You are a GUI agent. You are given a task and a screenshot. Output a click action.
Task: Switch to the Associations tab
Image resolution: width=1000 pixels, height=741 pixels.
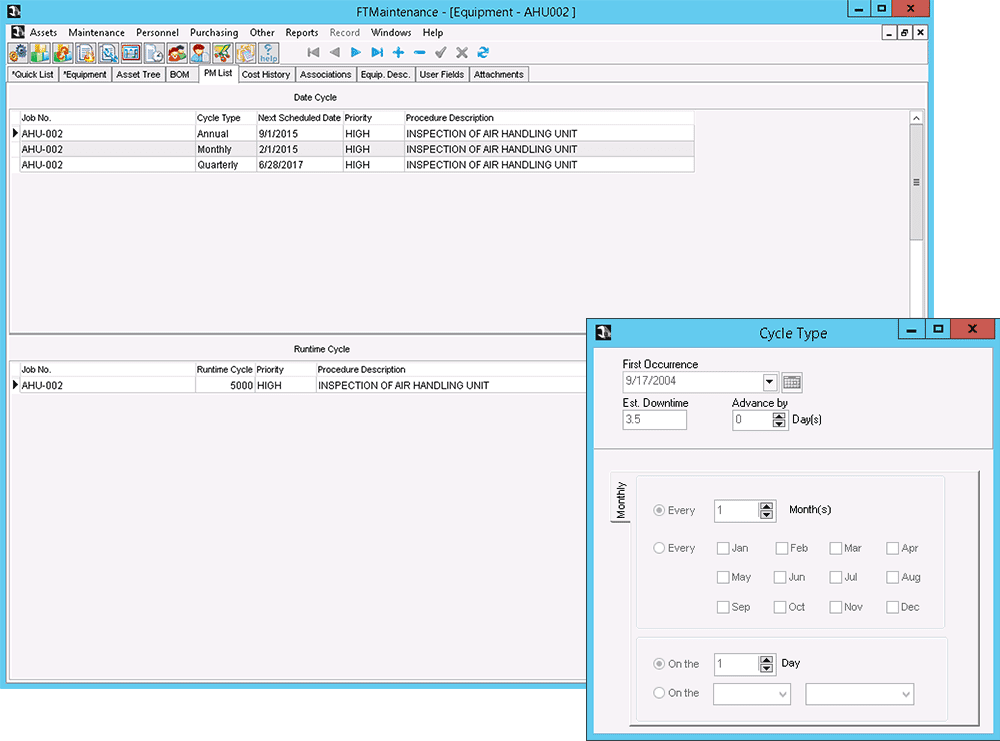tap(326, 75)
